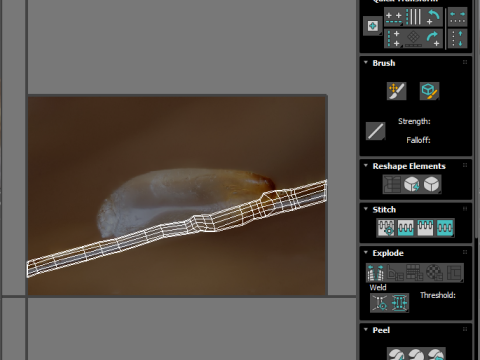Viewport: 480px width, 360px height.
Task: Collapse the Stitch rollout
Action: [366, 209]
